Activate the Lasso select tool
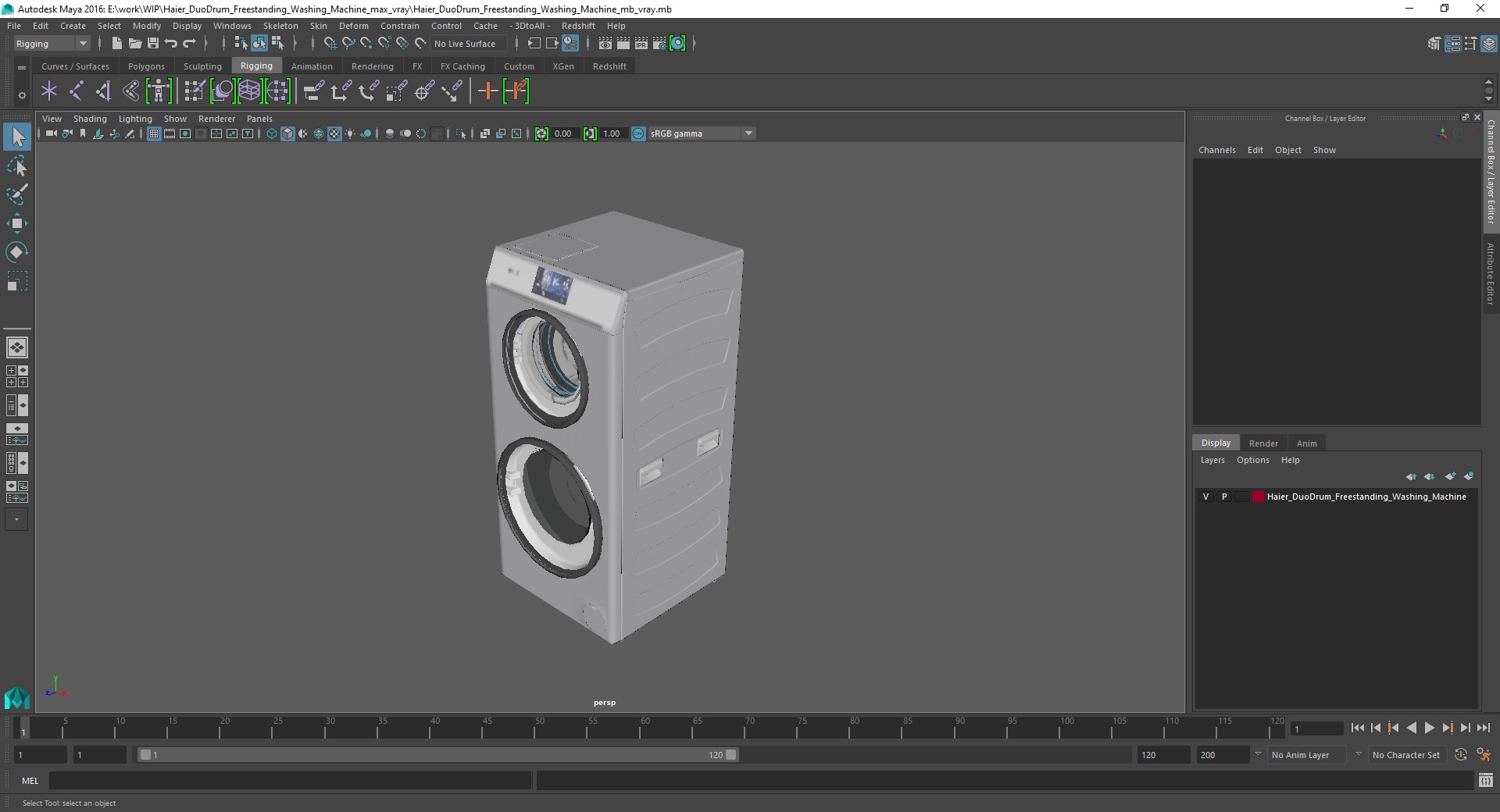Image resolution: width=1500 pixels, height=812 pixels. coord(17,166)
